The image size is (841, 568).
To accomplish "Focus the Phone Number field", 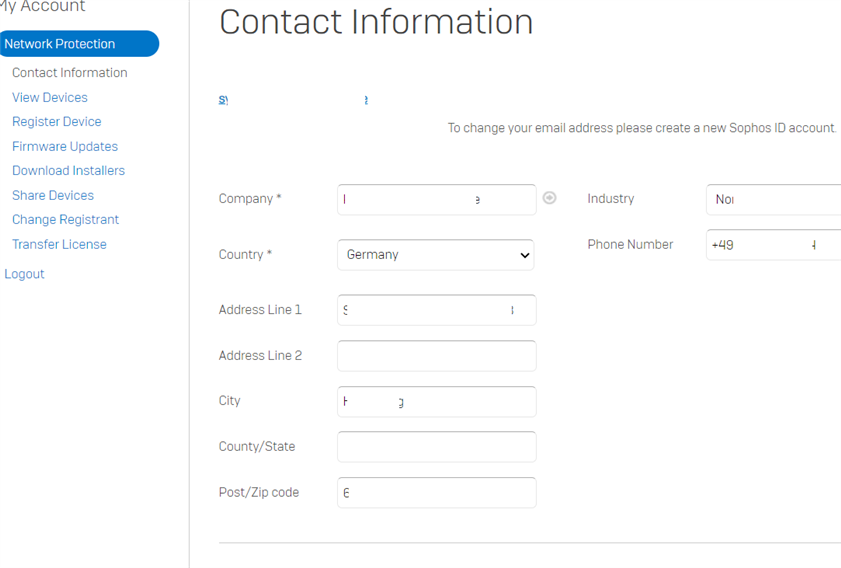I will pos(773,245).
